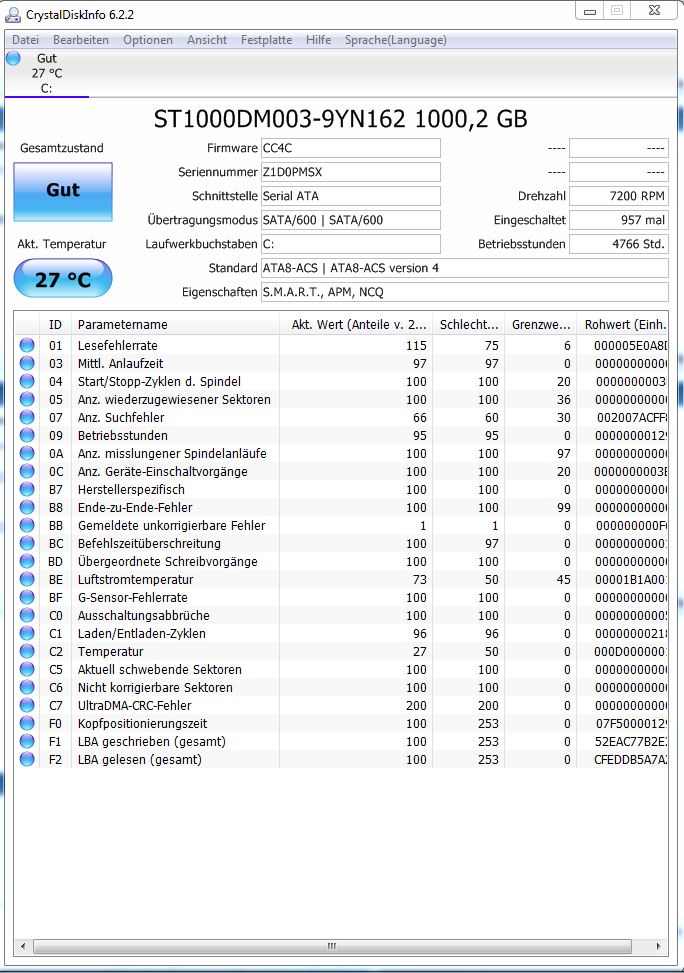Open the Ansicht menu
The height and width of the screenshot is (973, 684).
coord(207,40)
